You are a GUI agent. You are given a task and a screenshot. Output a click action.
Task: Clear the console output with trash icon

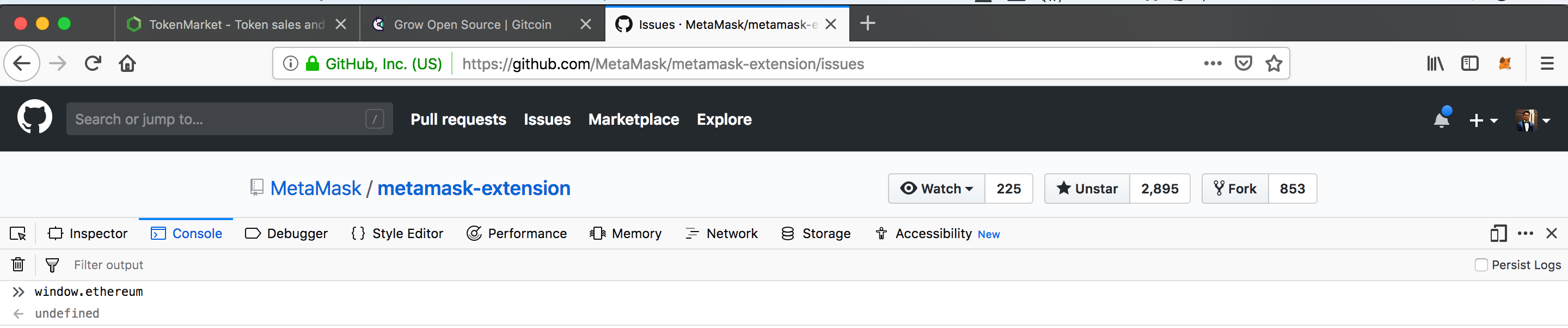(17, 265)
